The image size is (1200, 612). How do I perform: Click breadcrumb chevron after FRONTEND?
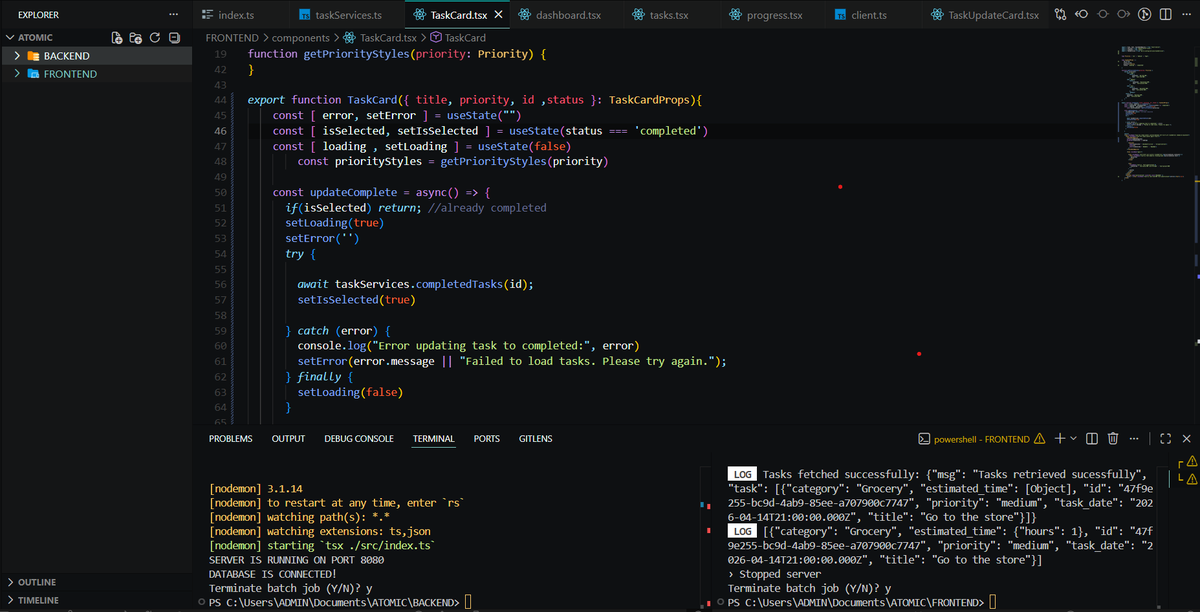pos(266,38)
